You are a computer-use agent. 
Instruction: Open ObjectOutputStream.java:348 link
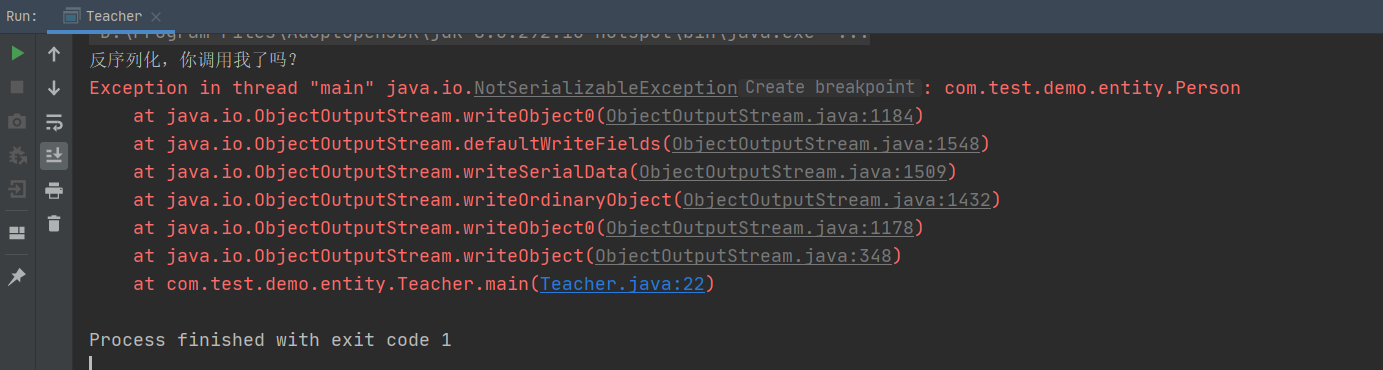[x=743, y=256]
